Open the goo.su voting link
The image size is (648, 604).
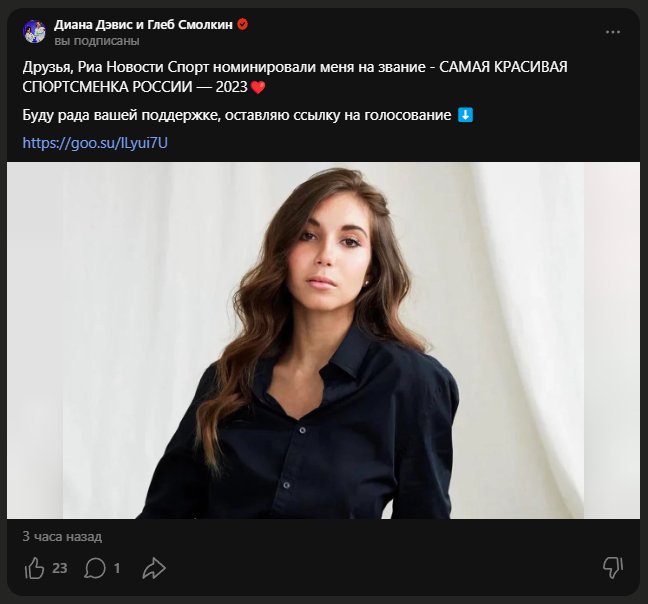(x=94, y=143)
